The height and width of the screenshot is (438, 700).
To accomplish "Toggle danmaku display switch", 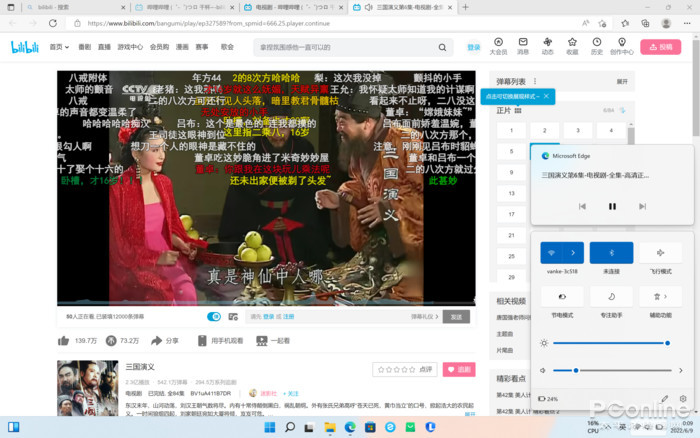I will click(214, 317).
